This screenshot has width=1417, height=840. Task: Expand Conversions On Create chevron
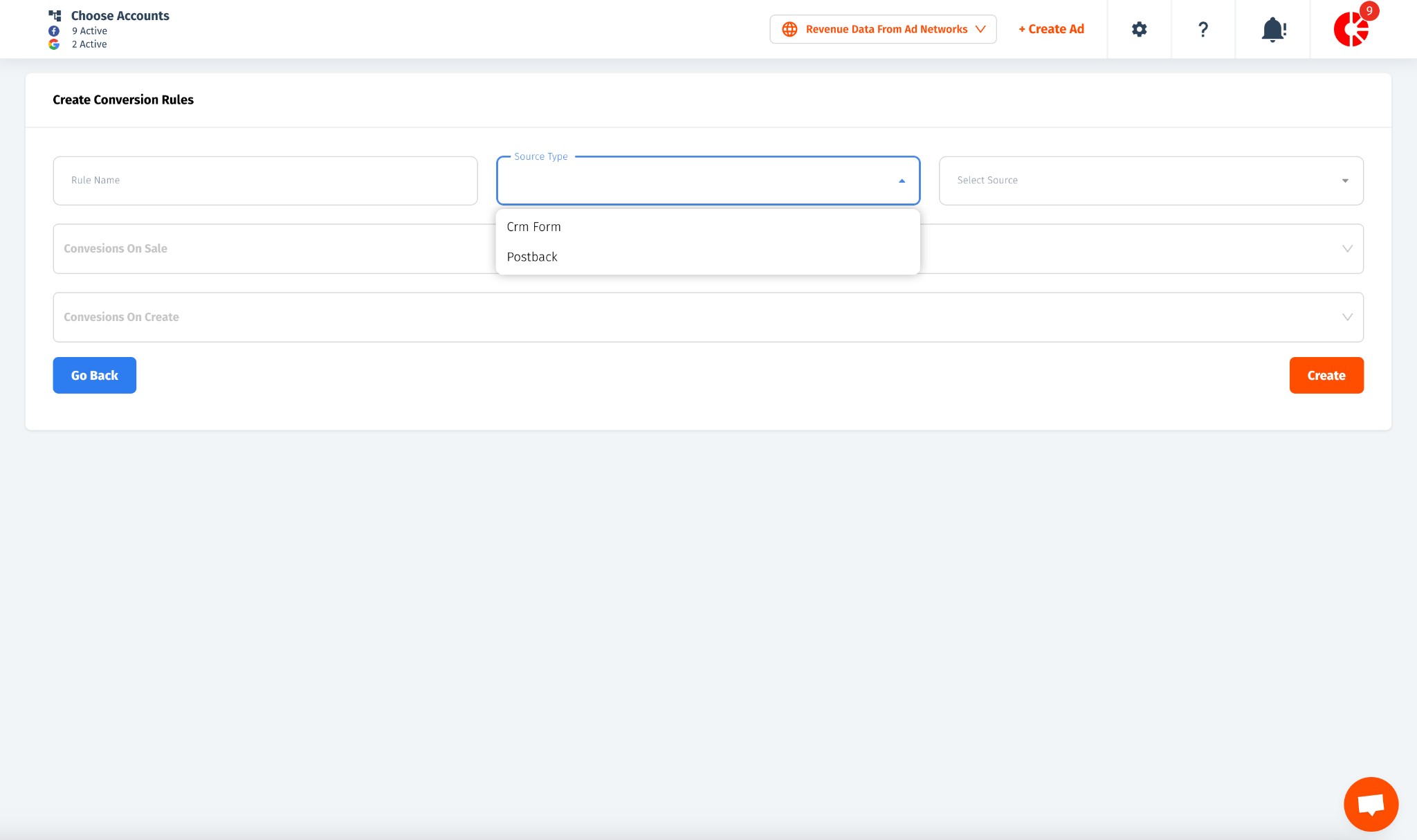[1346, 317]
